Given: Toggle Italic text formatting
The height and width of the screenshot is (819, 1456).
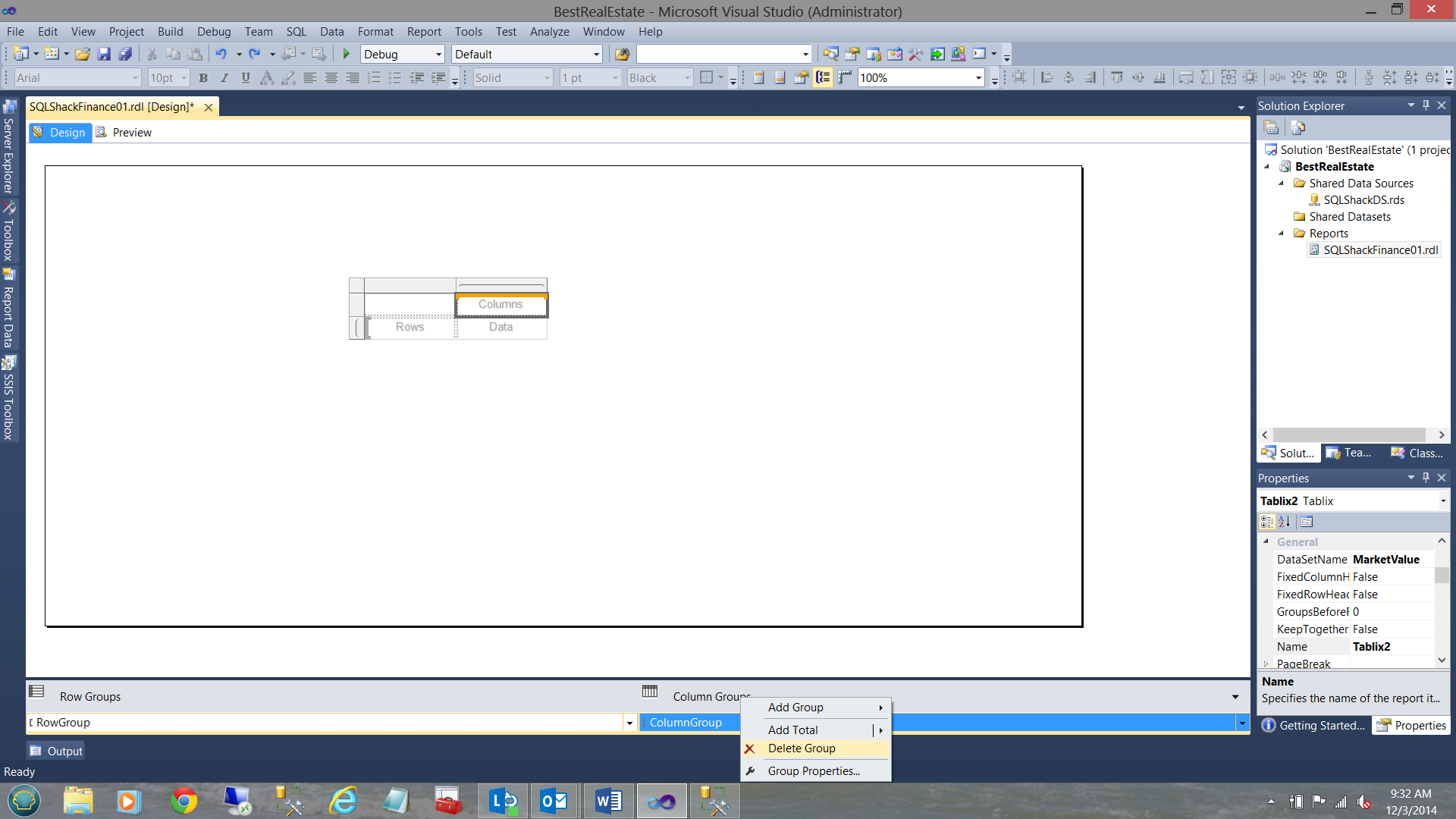Looking at the screenshot, I should (224, 77).
